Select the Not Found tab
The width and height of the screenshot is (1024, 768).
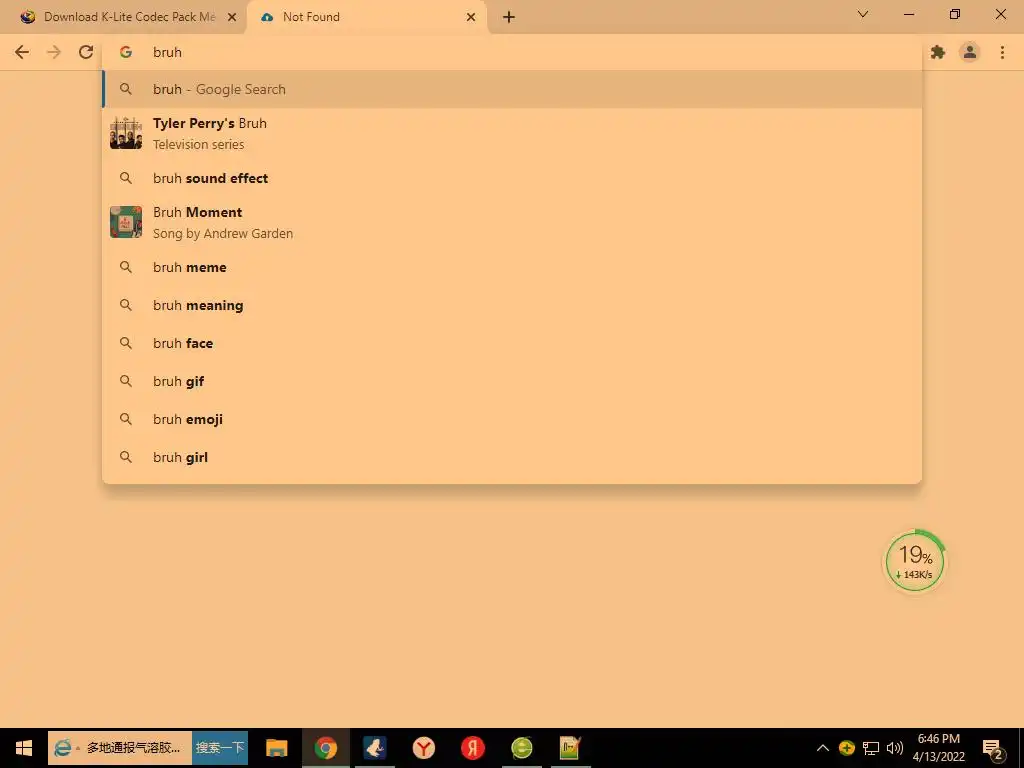[x=368, y=17]
